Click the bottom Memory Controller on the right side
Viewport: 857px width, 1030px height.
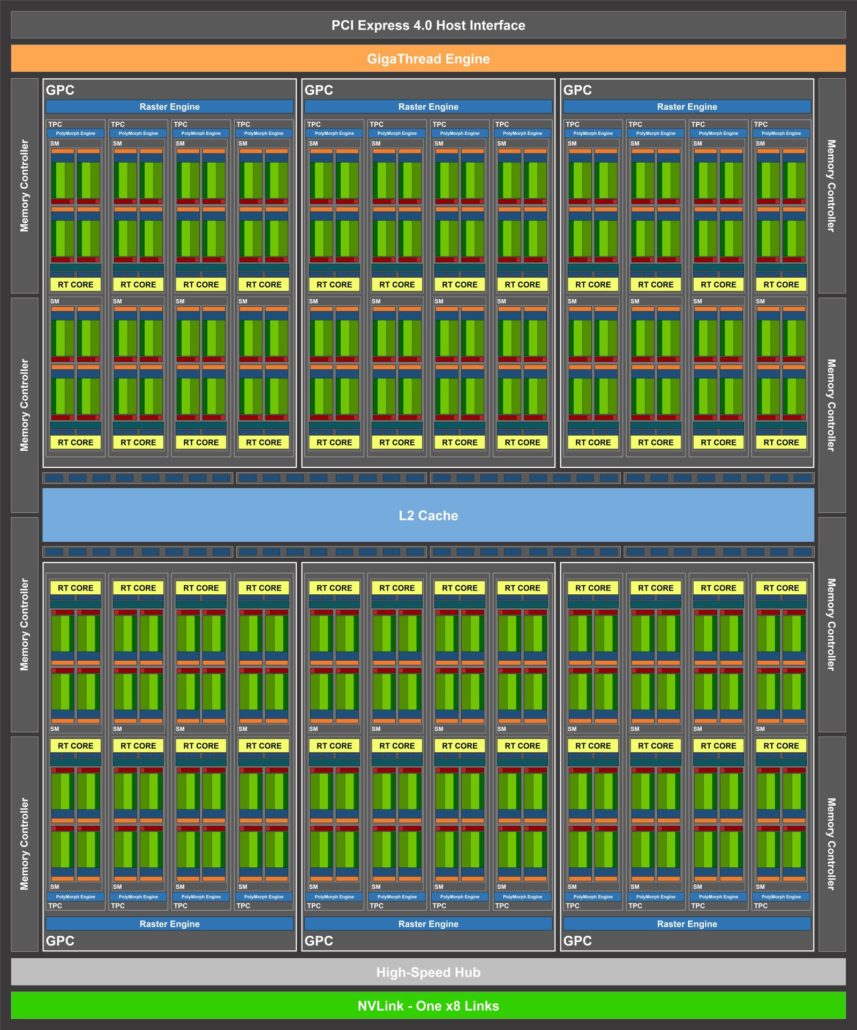click(x=832, y=843)
